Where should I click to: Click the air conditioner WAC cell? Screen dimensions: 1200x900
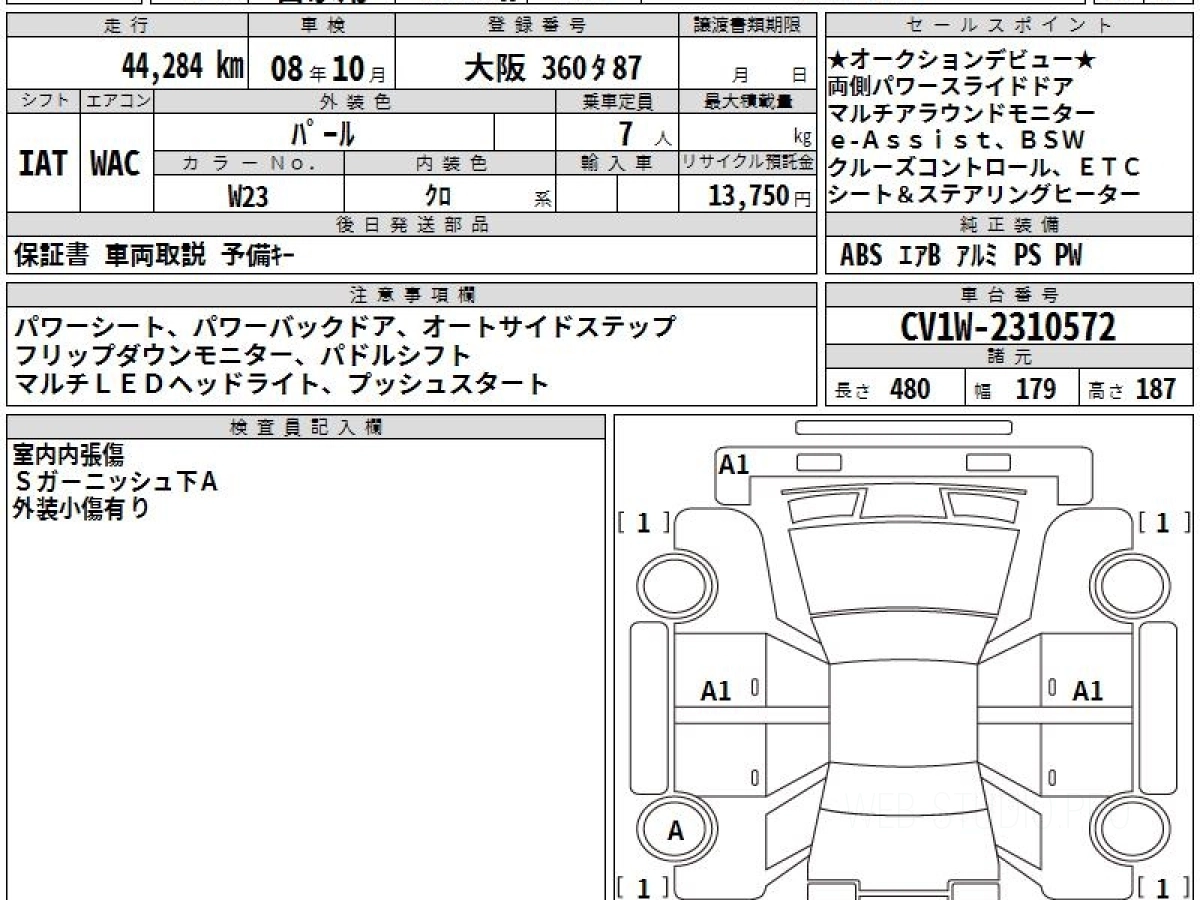point(116,164)
